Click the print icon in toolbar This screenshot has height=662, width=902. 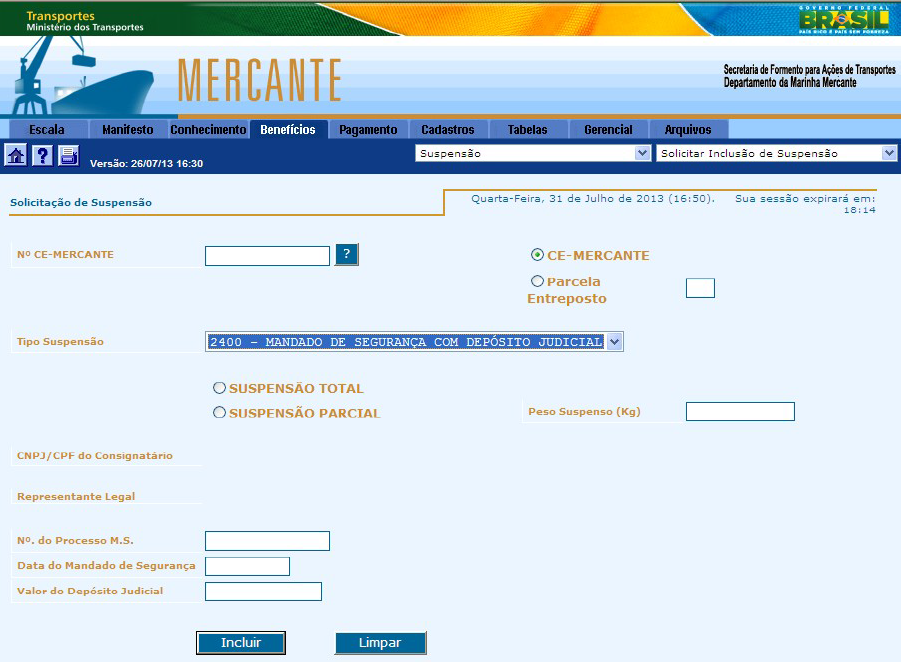pos(68,155)
